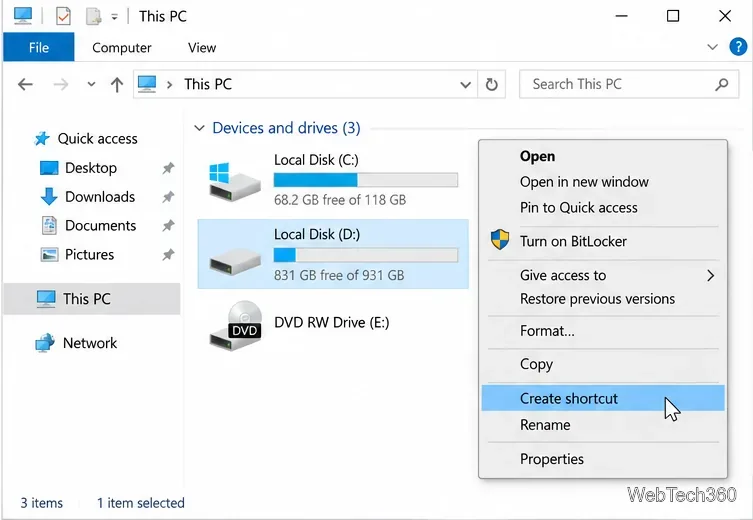Refresh the This PC view
753x520 pixels.
(491, 85)
